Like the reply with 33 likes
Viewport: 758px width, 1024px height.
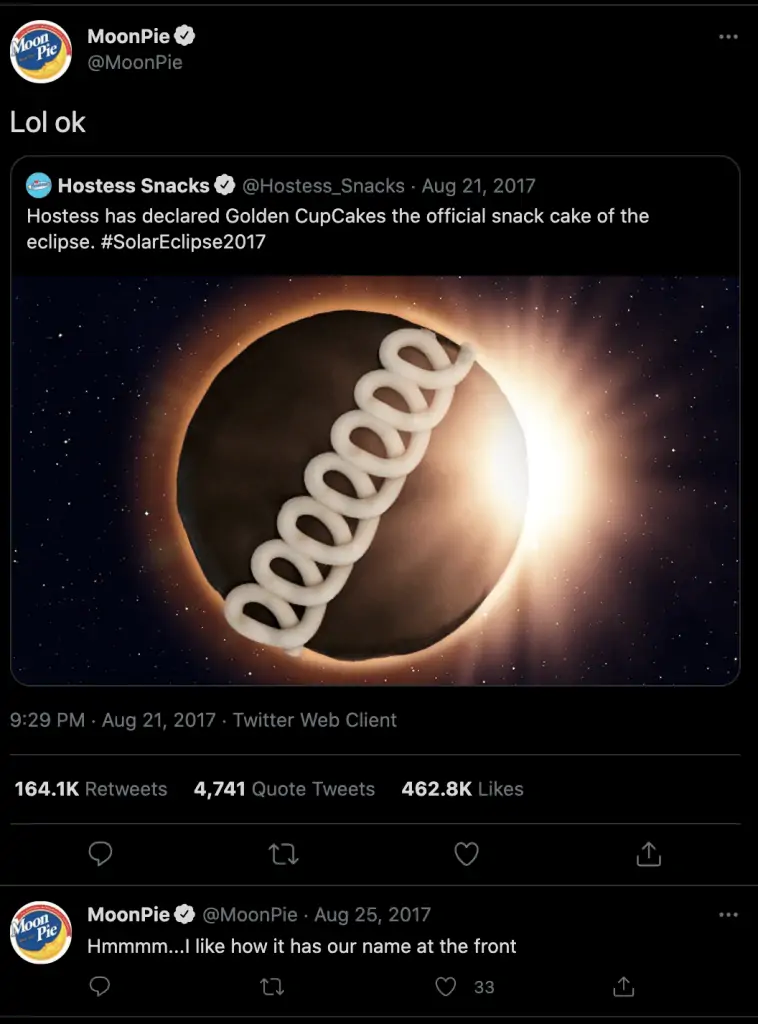pyautogui.click(x=447, y=987)
